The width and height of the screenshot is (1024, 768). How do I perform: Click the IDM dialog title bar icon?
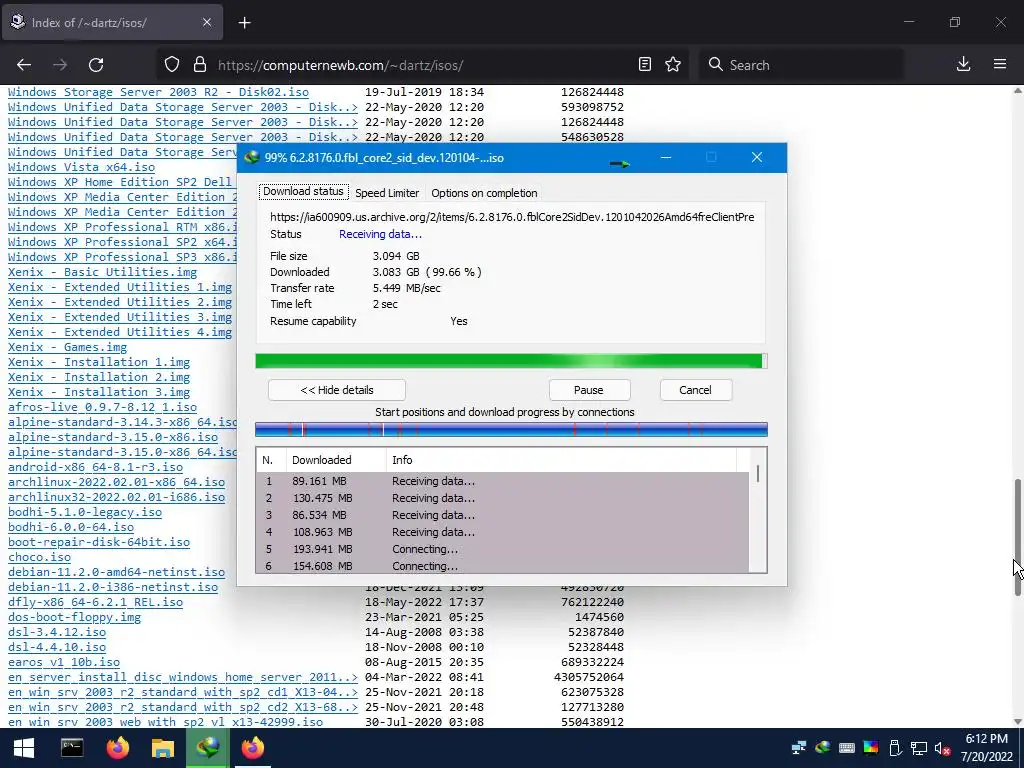tap(251, 157)
